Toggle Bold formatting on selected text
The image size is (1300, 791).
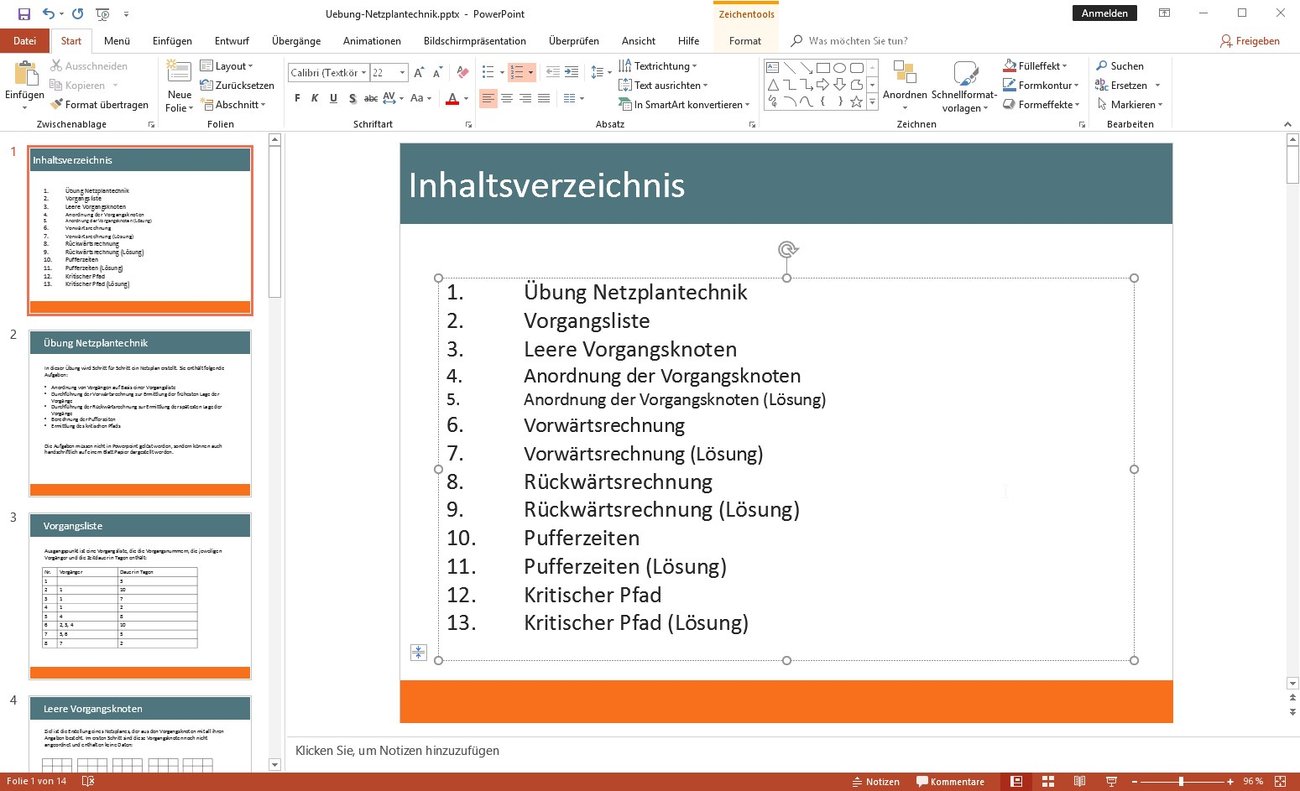[x=296, y=98]
